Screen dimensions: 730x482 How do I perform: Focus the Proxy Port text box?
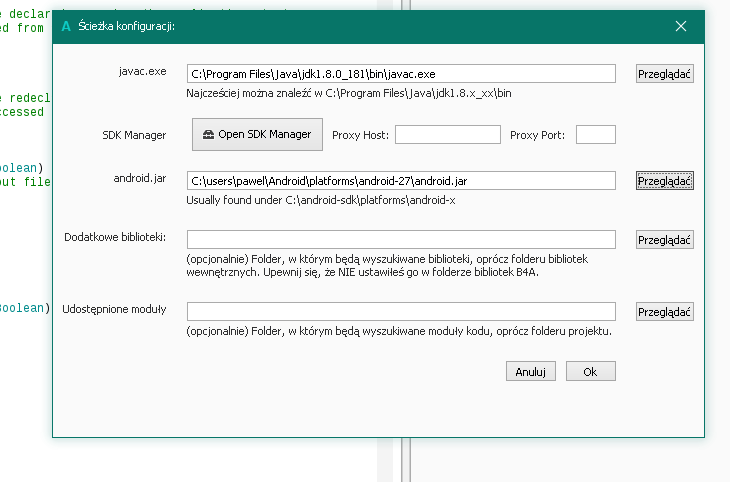pos(595,134)
